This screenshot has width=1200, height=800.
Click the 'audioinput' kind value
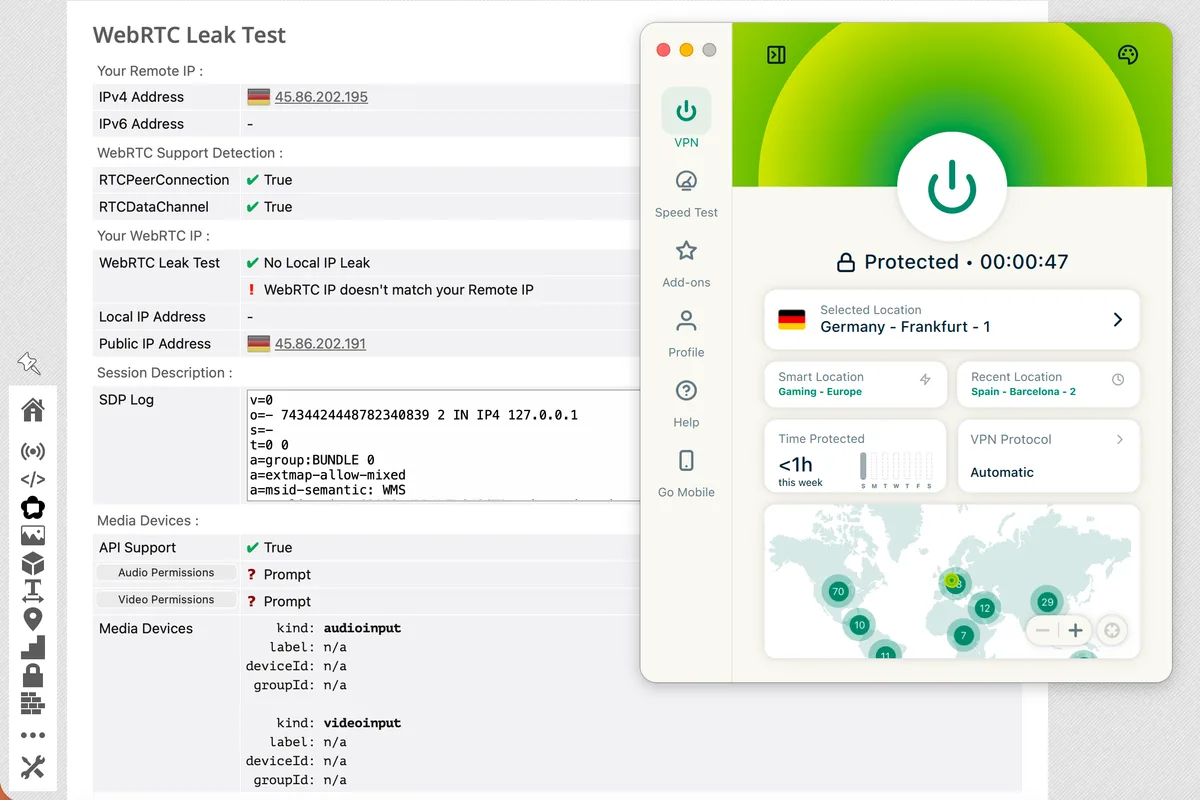coord(362,628)
